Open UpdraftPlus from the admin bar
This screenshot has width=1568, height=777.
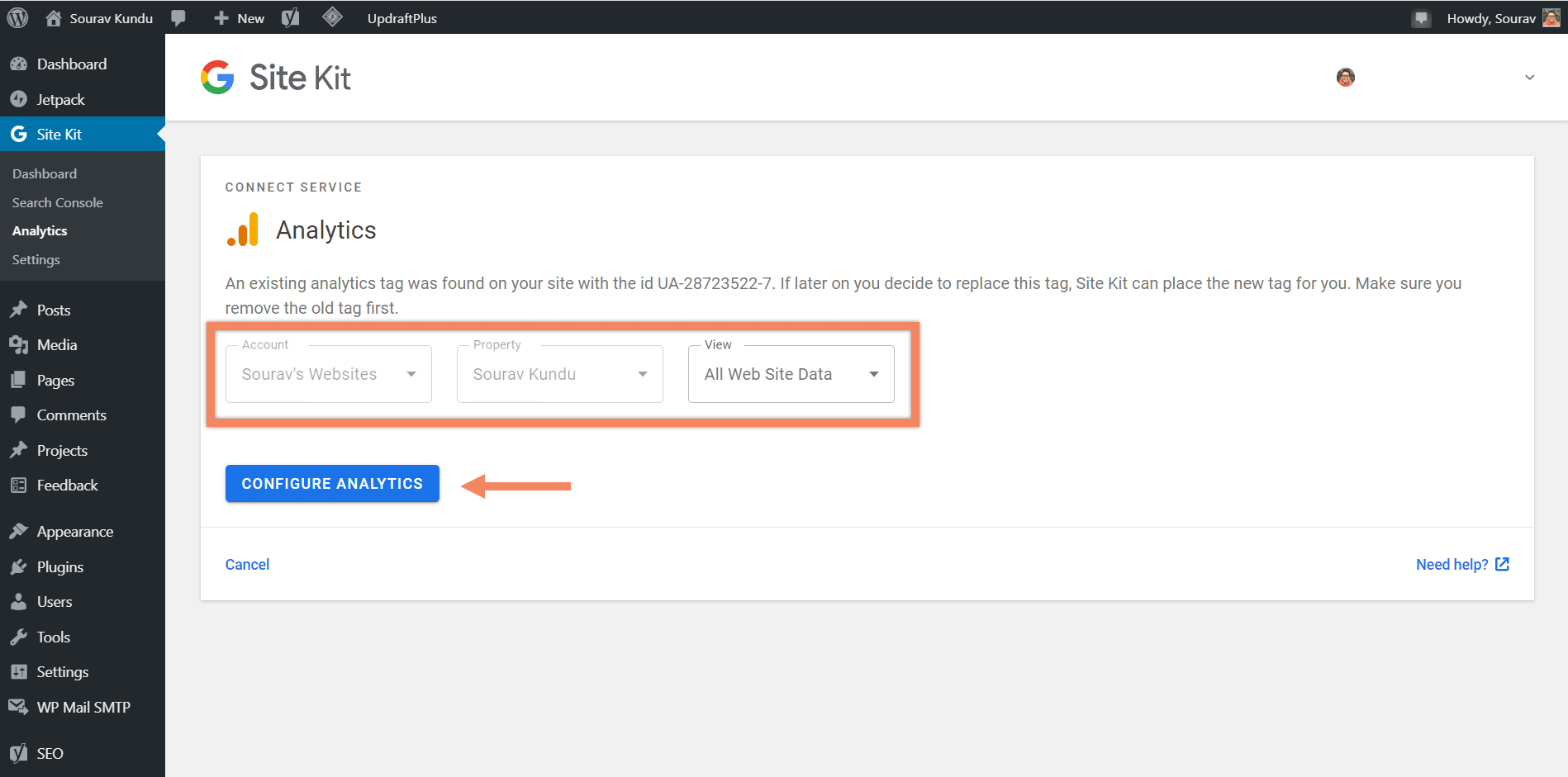point(402,18)
